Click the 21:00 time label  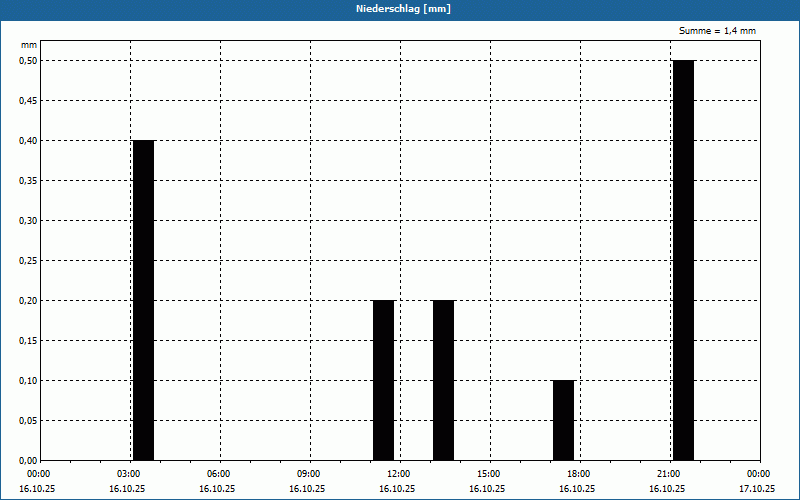670,474
